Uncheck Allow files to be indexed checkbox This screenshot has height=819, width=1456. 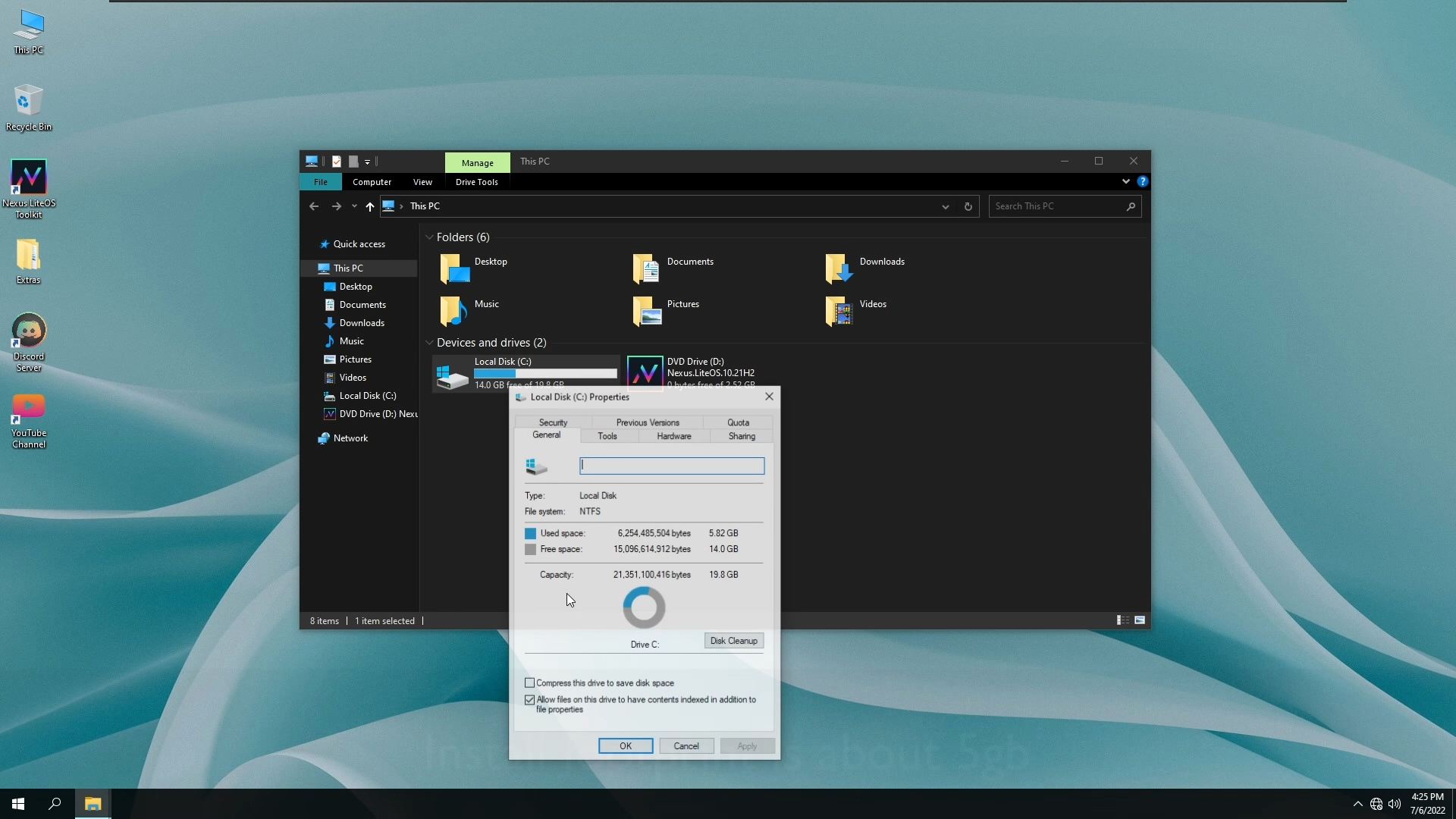(x=530, y=700)
